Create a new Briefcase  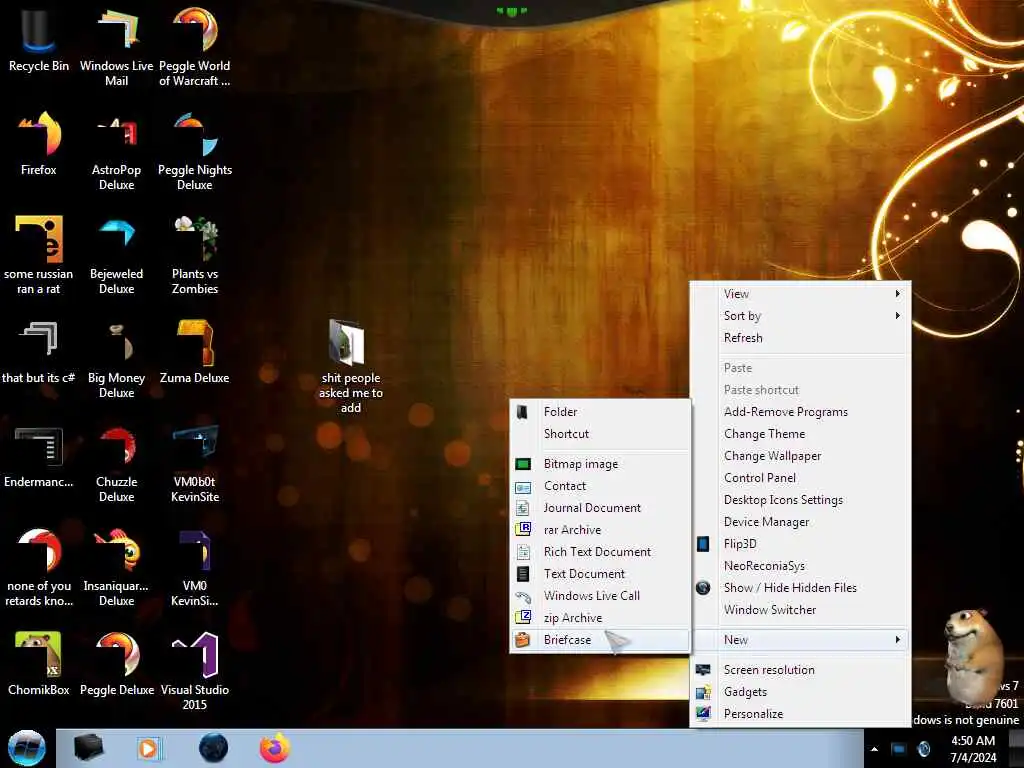coord(600,640)
